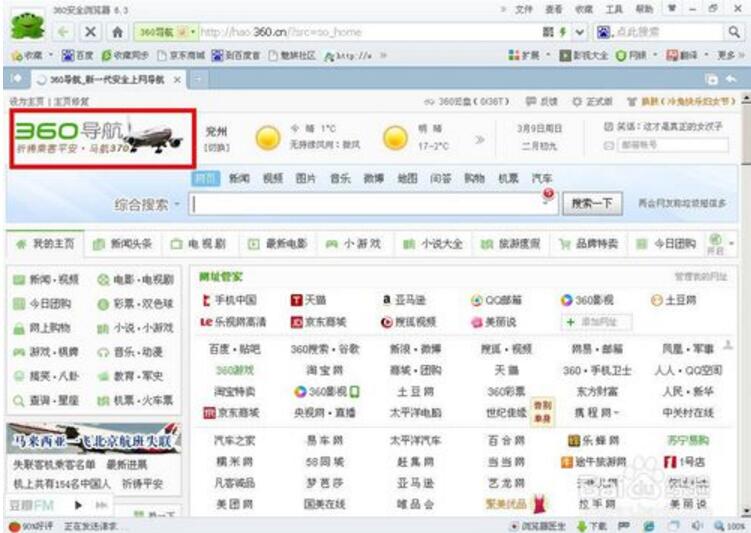Screen dimensions: 751x533
Task: Open the 收藏 favorites star in bookmarks bar
Action: tap(27, 56)
